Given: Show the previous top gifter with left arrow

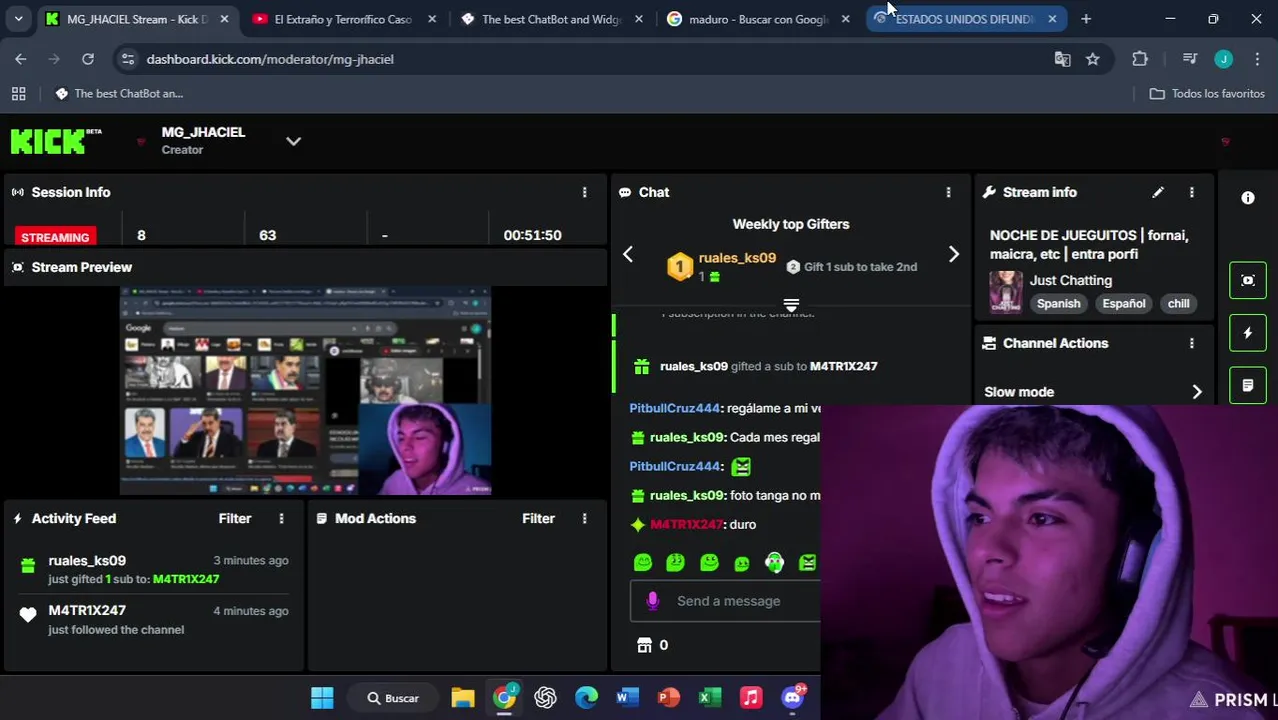Looking at the screenshot, I should 628,255.
